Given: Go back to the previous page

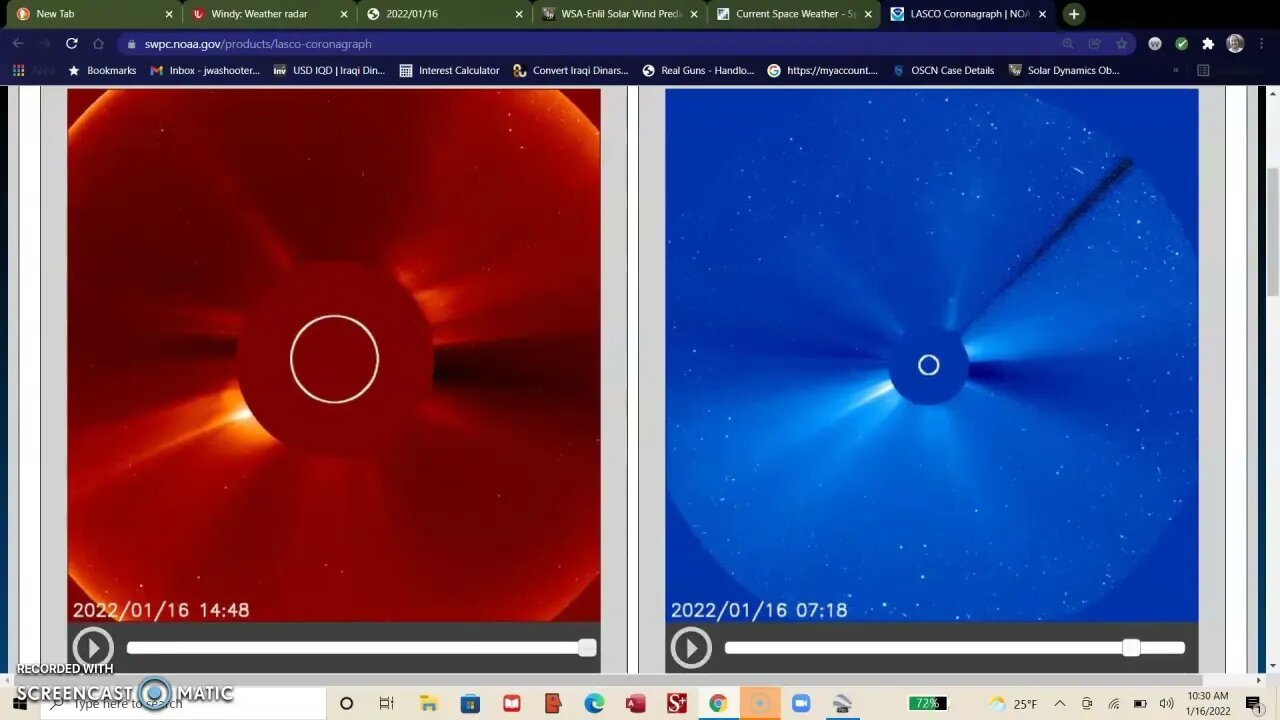Looking at the screenshot, I should coord(18,43).
